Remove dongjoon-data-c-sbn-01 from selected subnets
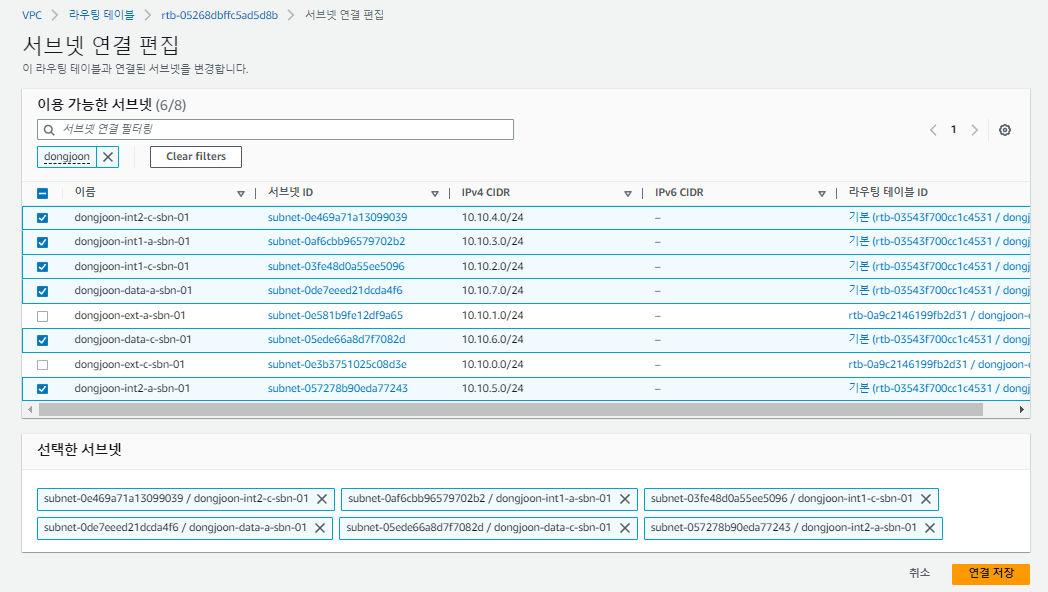1048x592 pixels. point(625,528)
